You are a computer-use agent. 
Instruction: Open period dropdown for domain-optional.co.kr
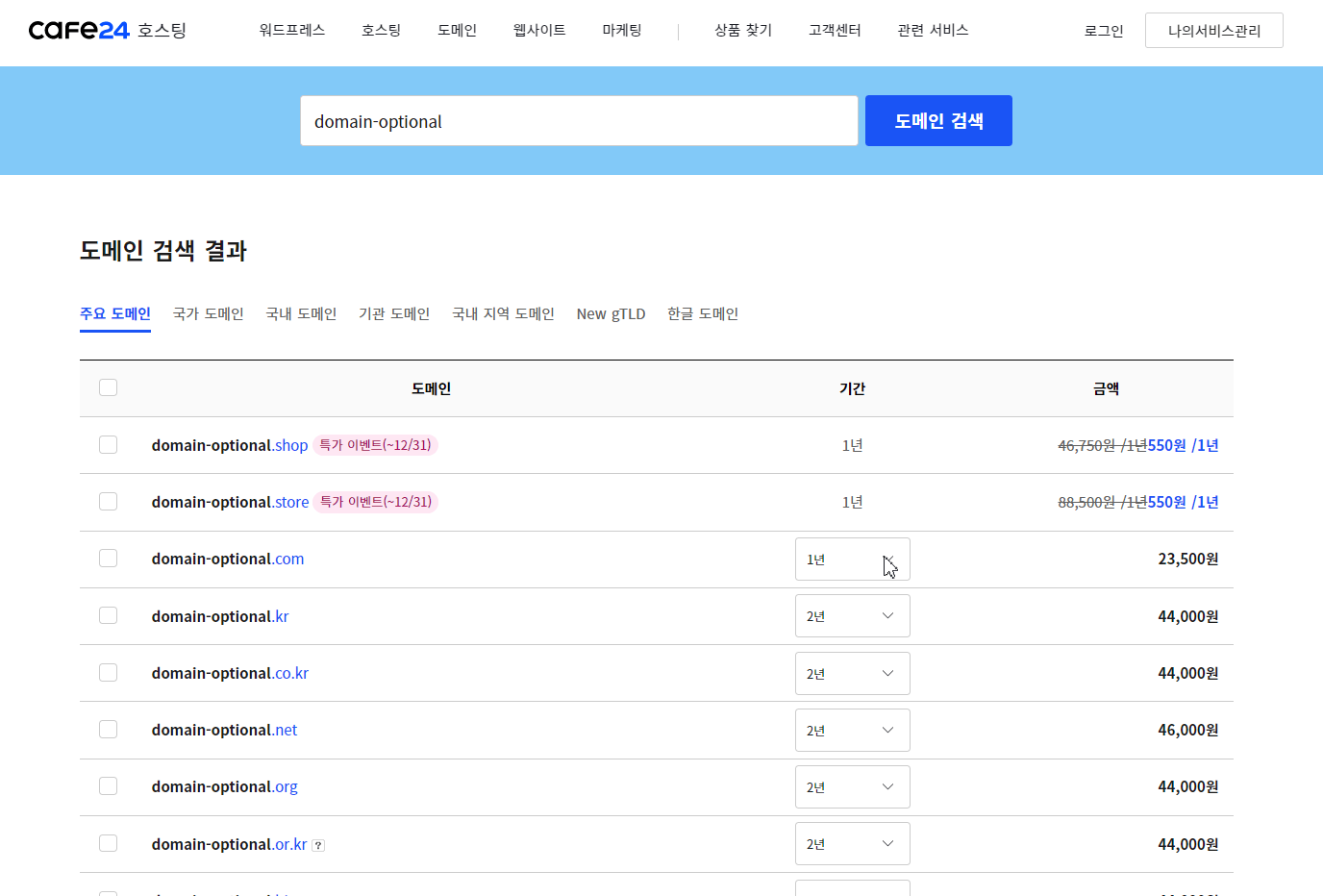coord(852,673)
